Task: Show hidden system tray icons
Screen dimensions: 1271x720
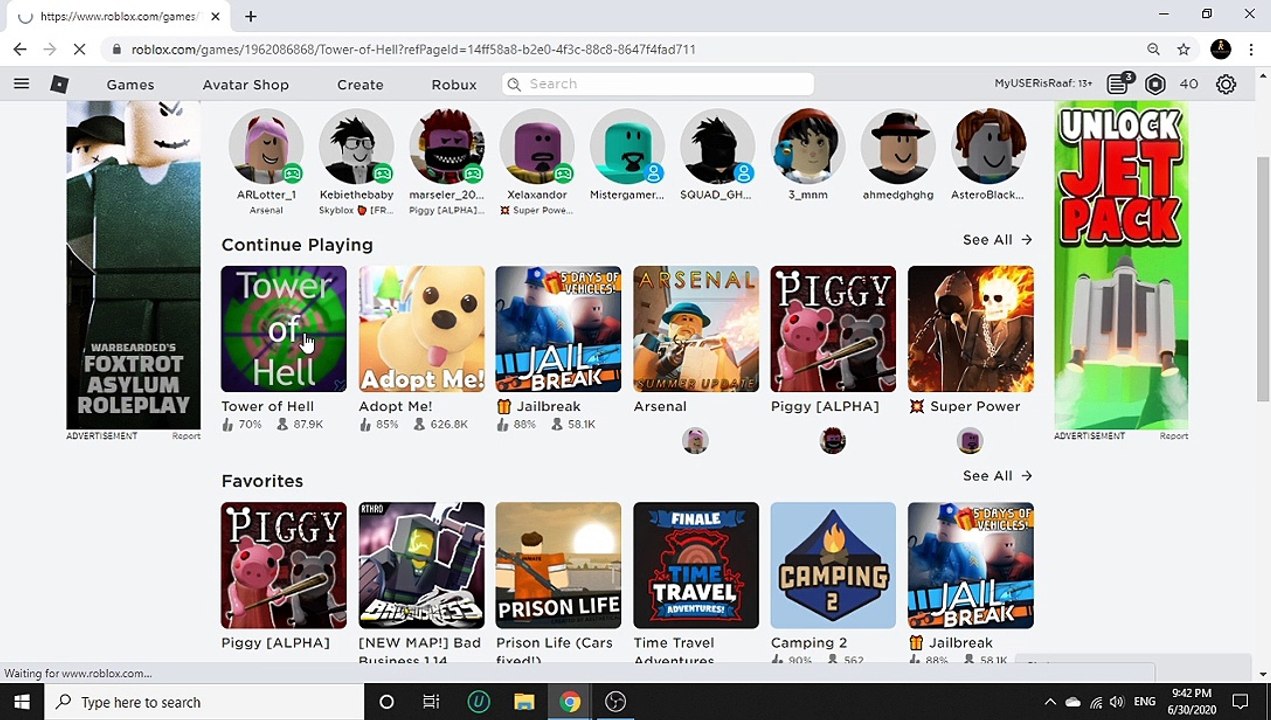Action: [x=1049, y=702]
